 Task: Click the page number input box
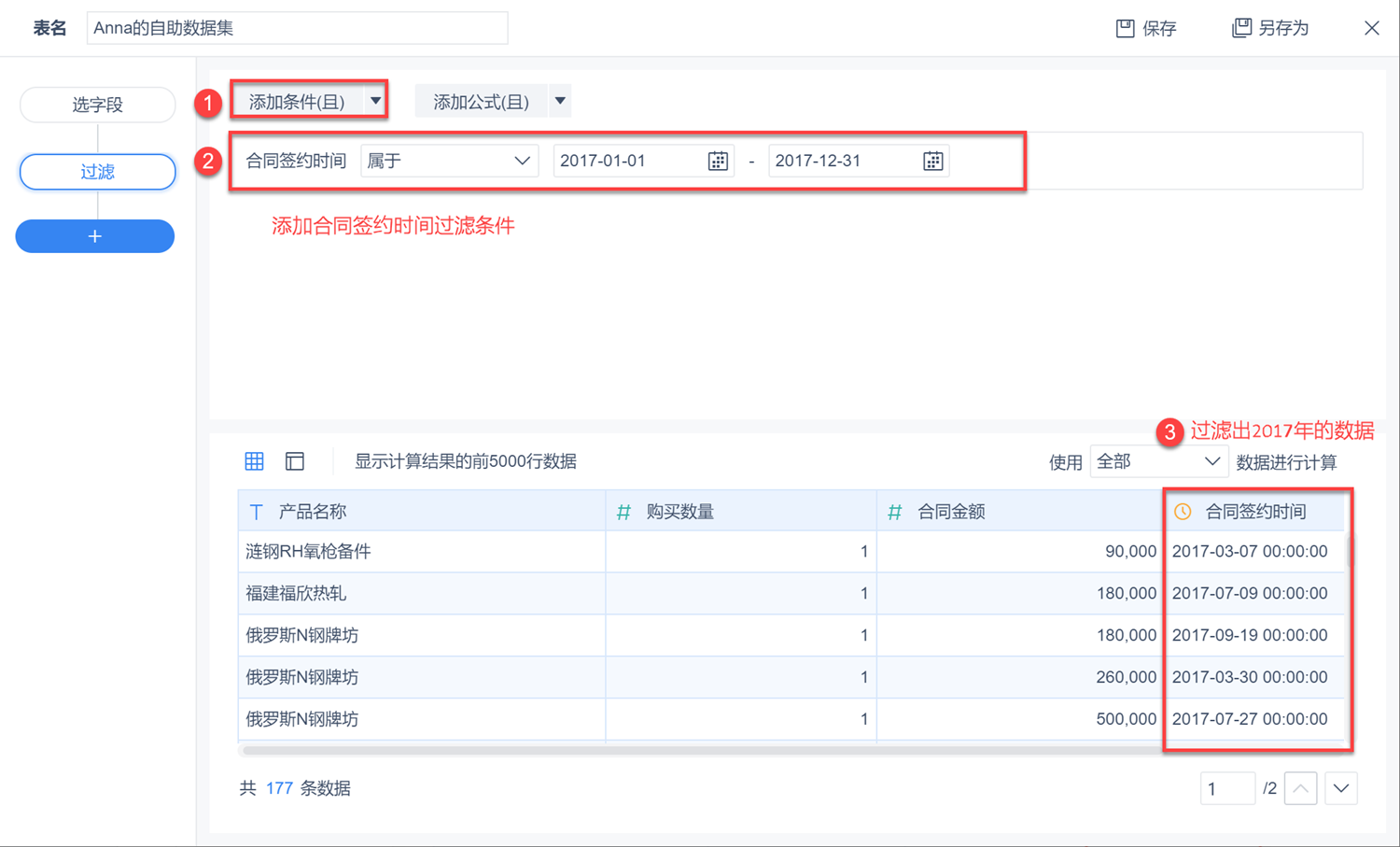pos(1227,788)
